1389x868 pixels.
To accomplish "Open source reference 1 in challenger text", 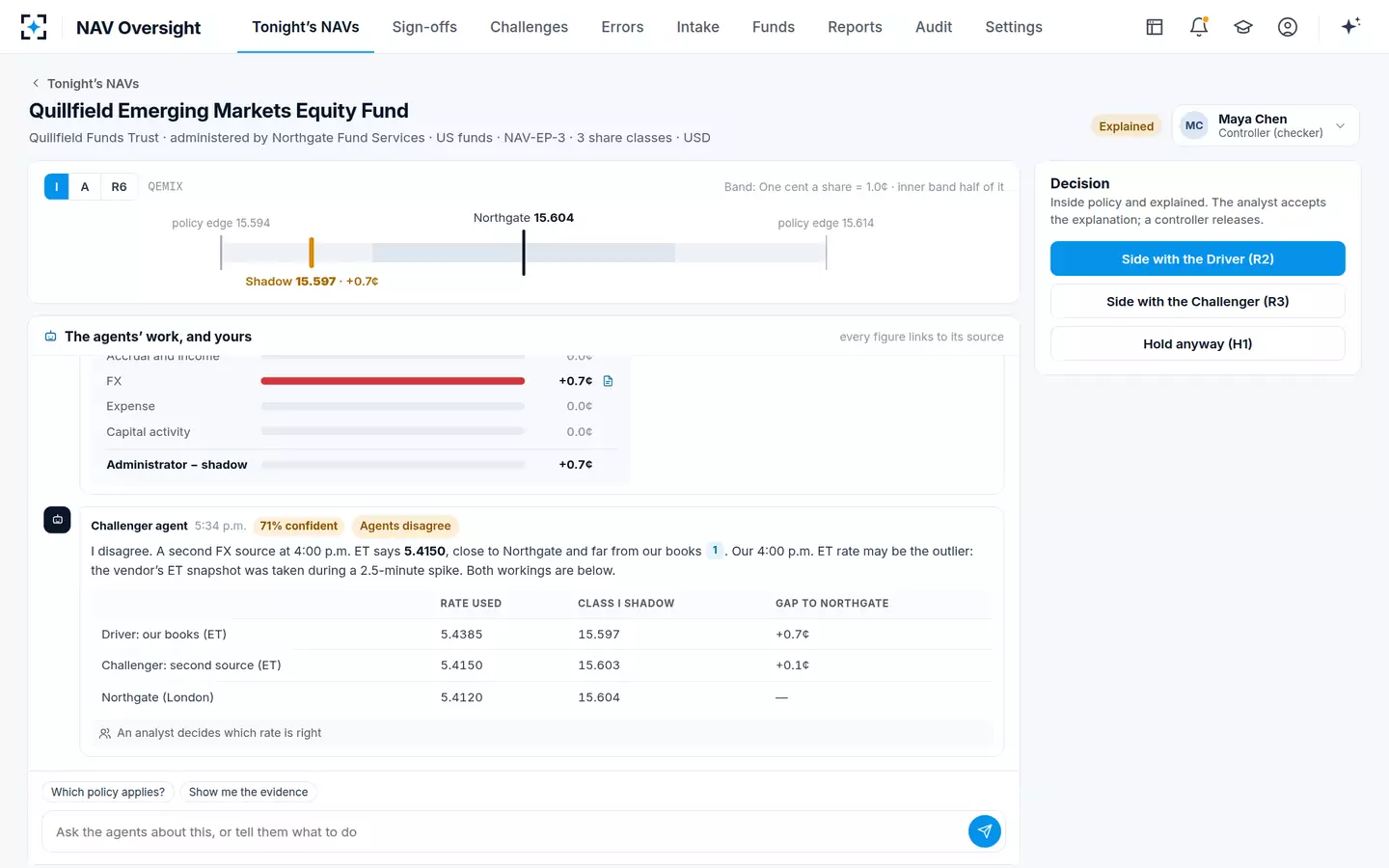I will coord(715,551).
